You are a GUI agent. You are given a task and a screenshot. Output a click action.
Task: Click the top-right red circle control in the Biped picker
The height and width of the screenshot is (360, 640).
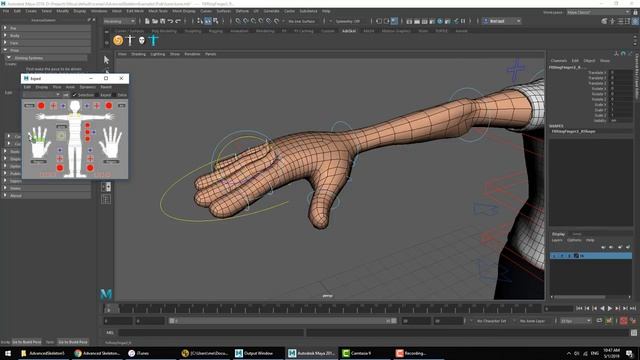(109, 106)
